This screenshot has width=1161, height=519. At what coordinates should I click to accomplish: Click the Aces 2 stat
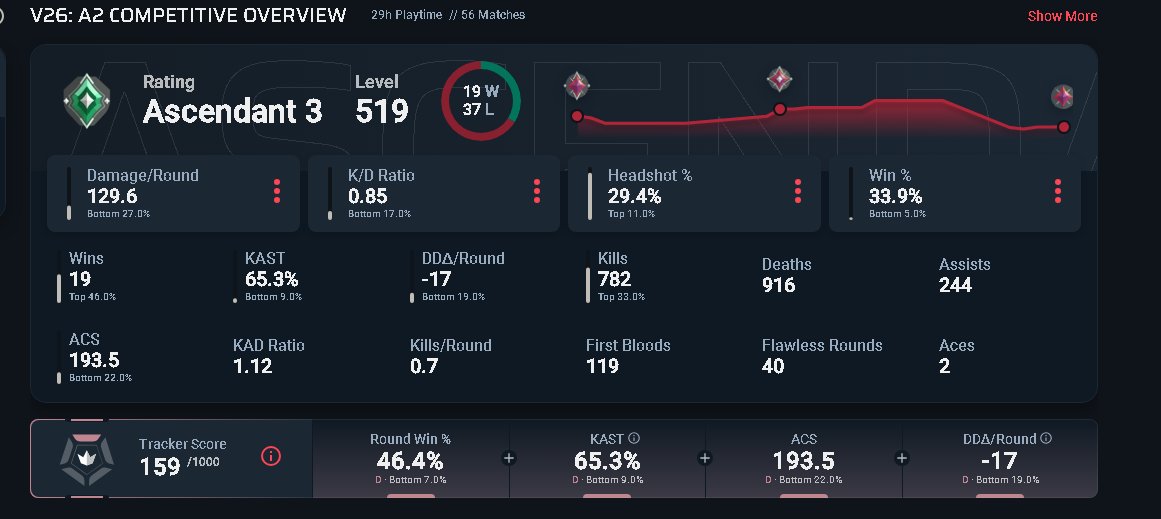tap(957, 356)
